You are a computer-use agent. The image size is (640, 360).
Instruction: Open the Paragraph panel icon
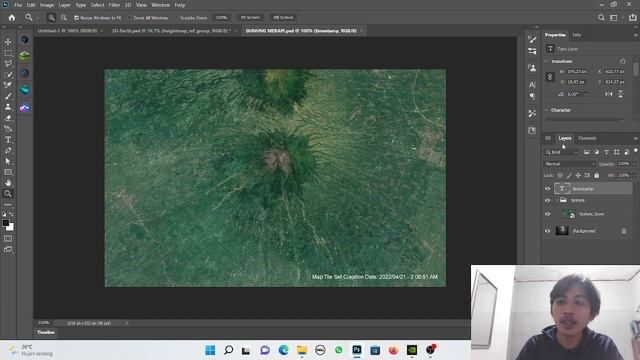[532, 96]
